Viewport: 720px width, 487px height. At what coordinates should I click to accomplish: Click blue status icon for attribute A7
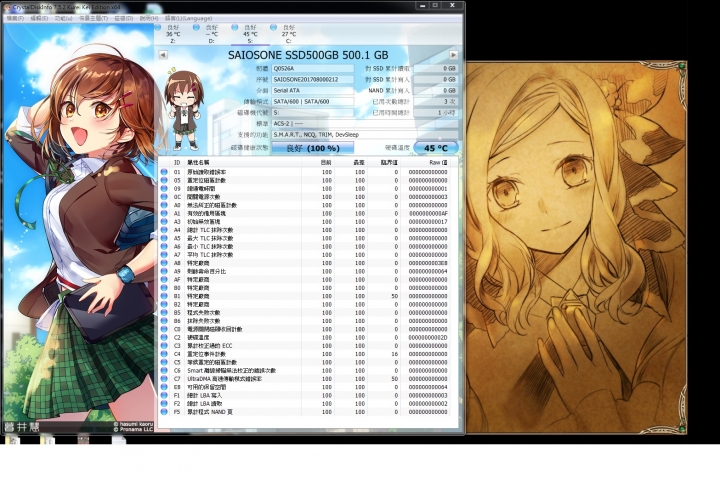tap(164, 255)
